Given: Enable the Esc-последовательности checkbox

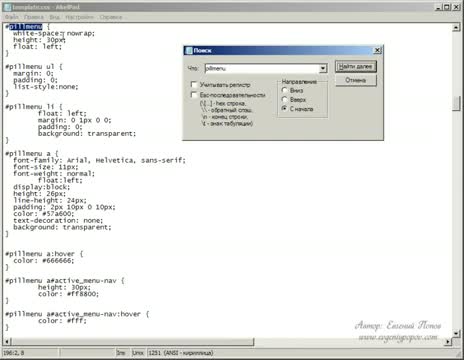Looking at the screenshot, I should pos(194,95).
